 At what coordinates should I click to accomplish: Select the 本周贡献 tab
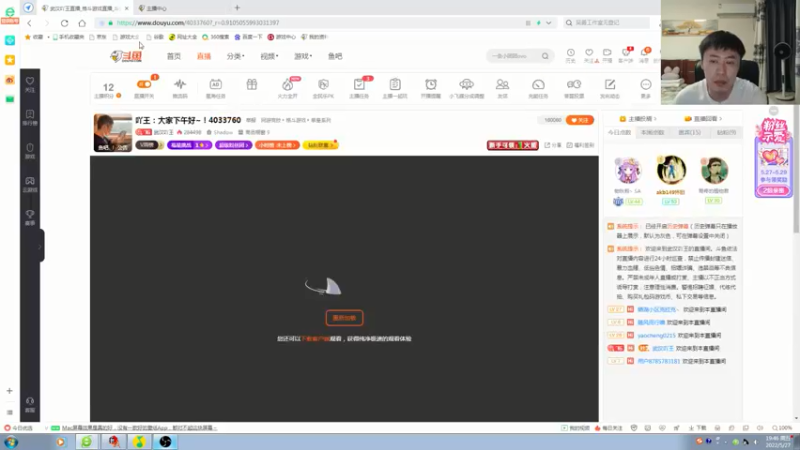tap(653, 133)
